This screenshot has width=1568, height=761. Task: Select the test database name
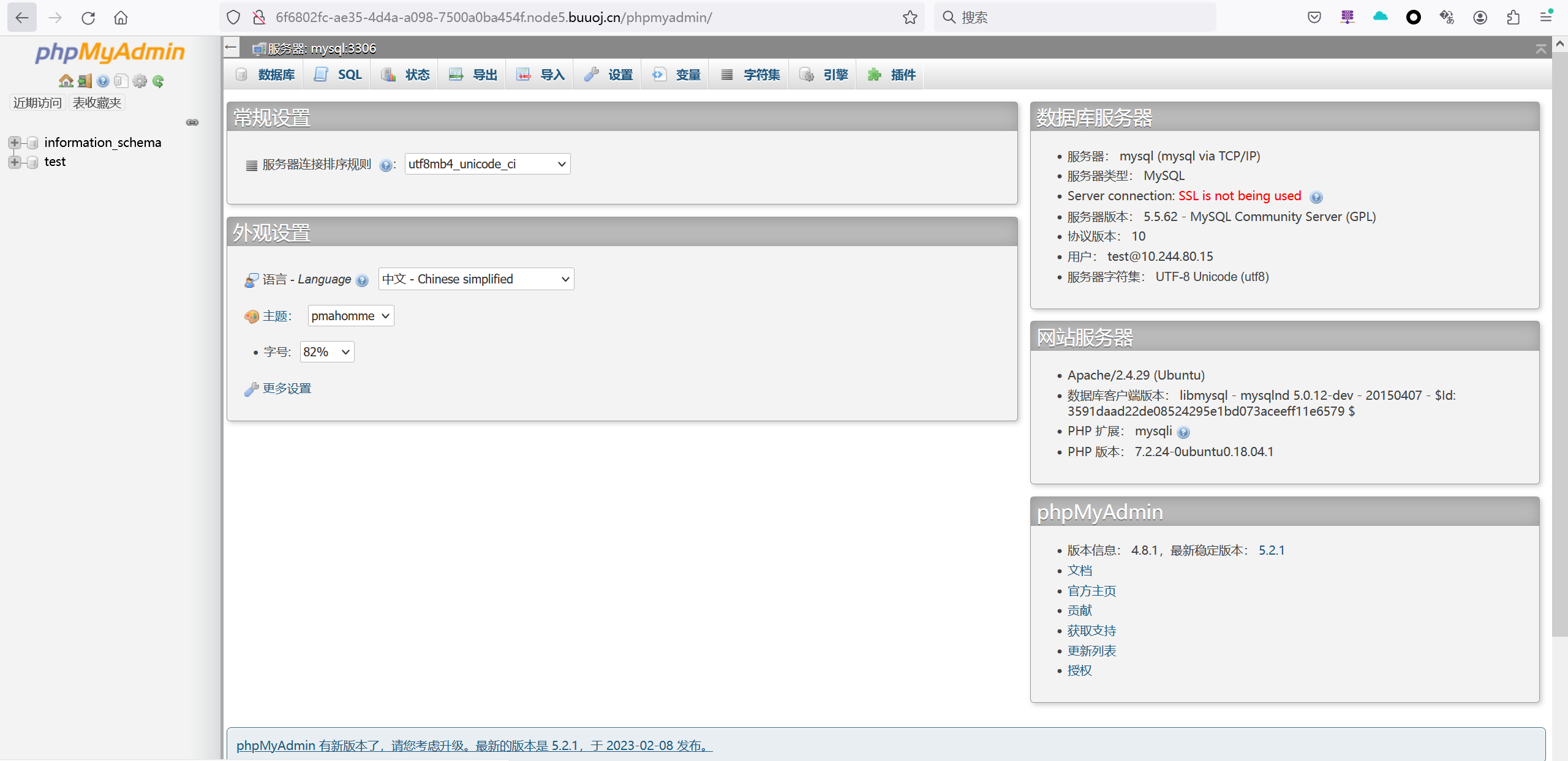pyautogui.click(x=55, y=162)
